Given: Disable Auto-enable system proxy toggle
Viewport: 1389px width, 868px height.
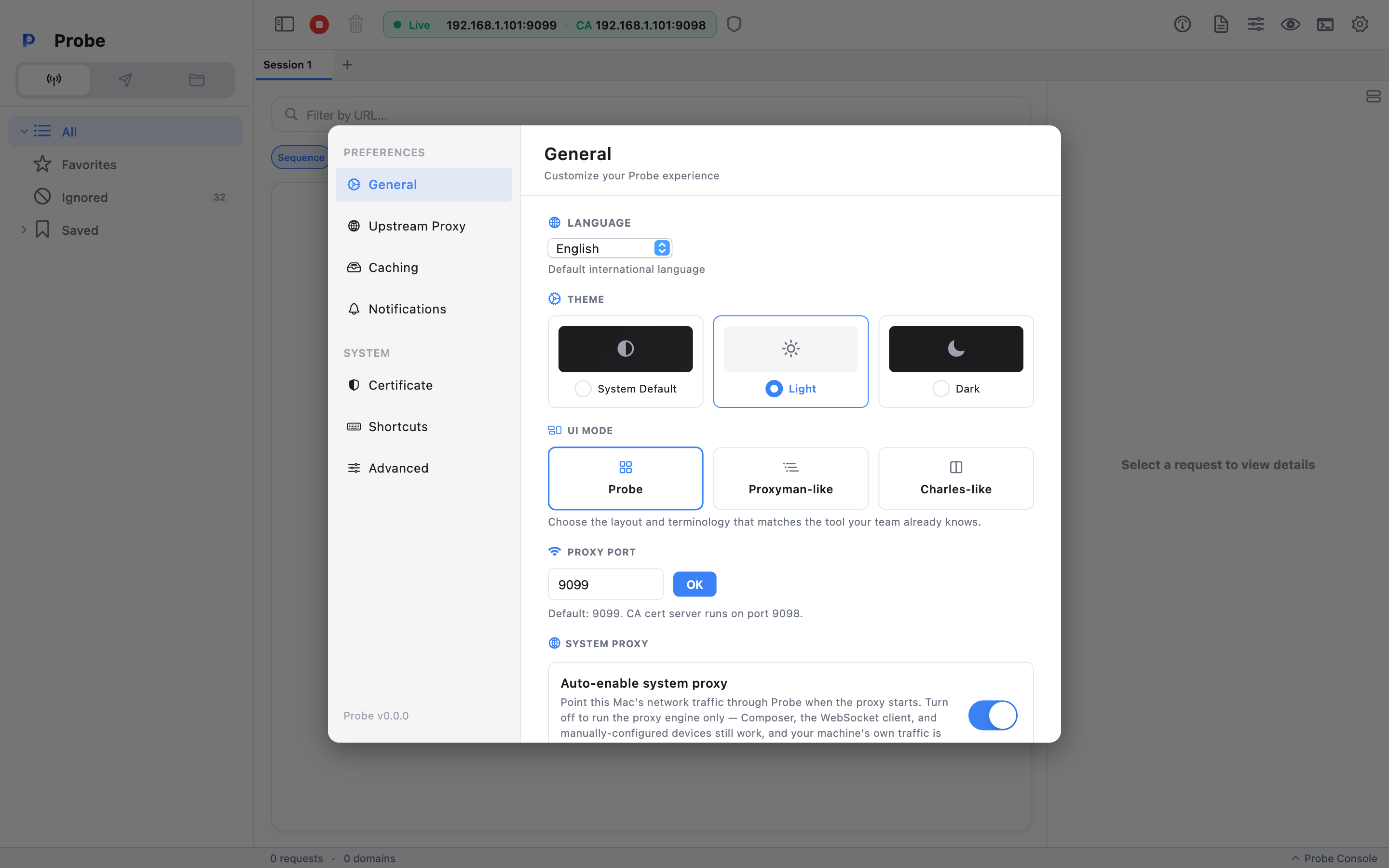Looking at the screenshot, I should click(x=993, y=715).
